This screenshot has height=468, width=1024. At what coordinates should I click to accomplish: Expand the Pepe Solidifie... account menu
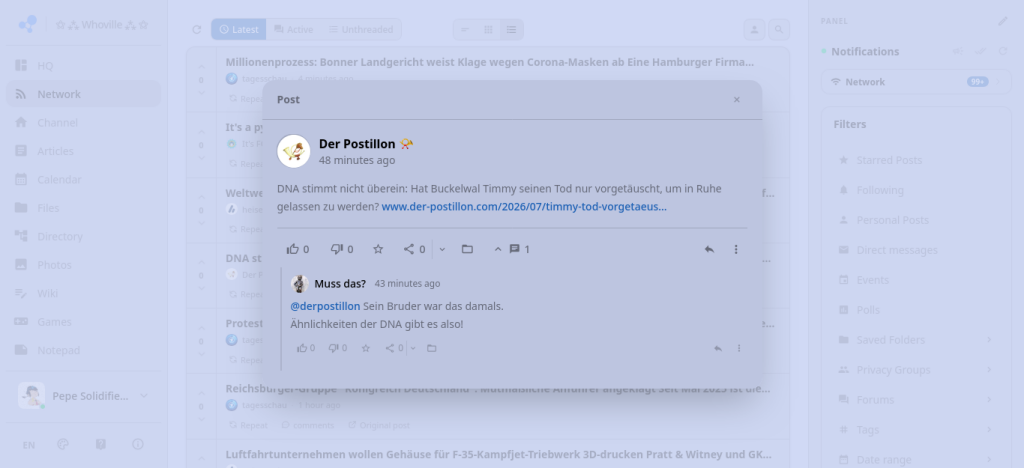coord(84,396)
